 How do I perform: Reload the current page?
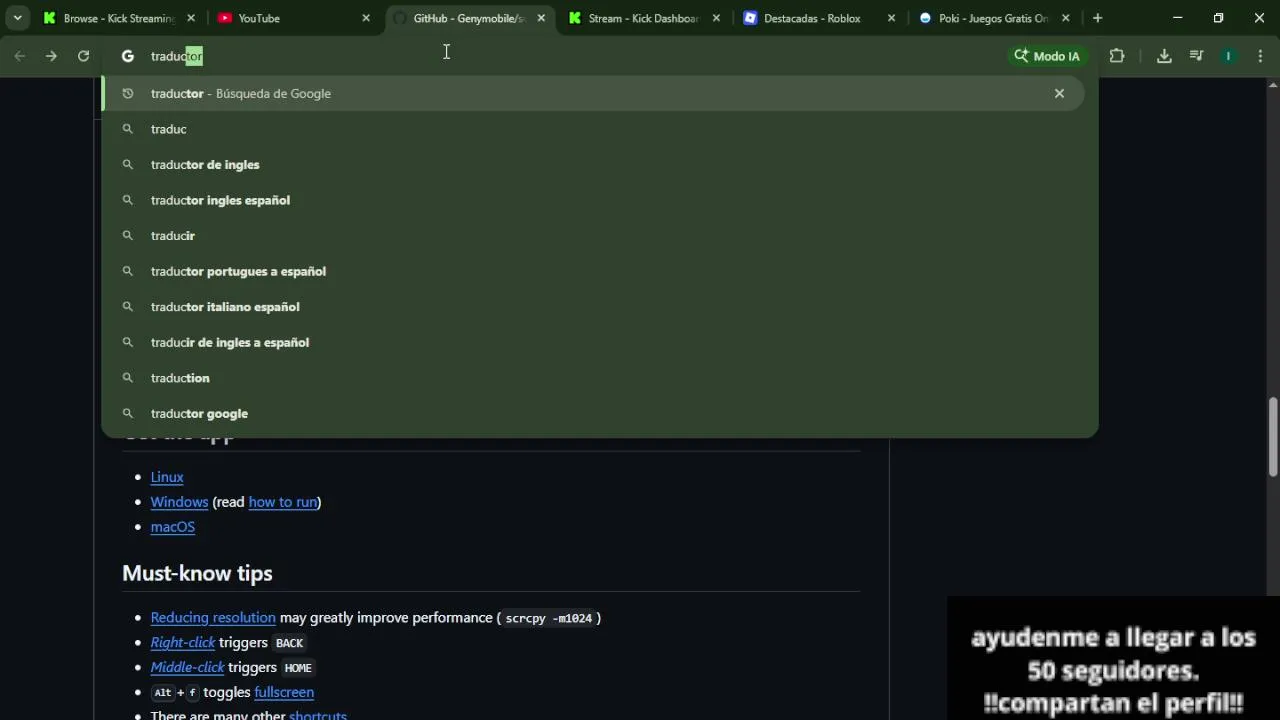tap(83, 56)
